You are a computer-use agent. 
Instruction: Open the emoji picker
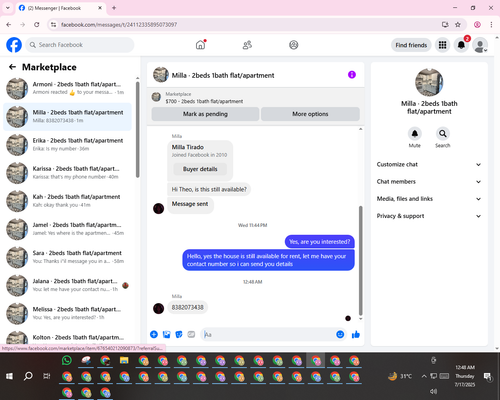click(340, 334)
